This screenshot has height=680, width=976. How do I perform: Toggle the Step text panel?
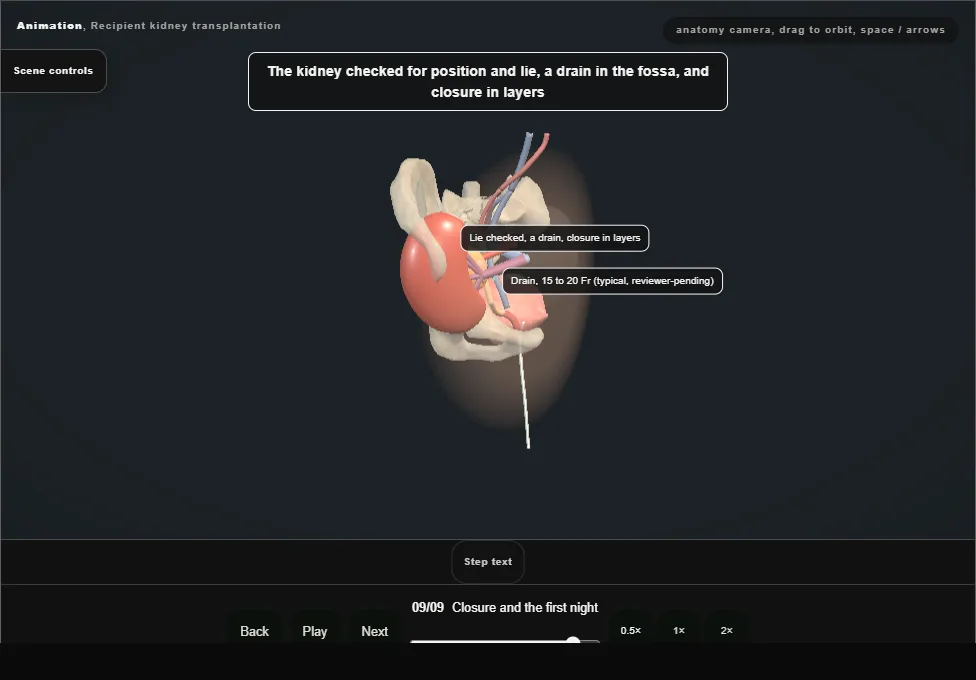[x=487, y=562]
